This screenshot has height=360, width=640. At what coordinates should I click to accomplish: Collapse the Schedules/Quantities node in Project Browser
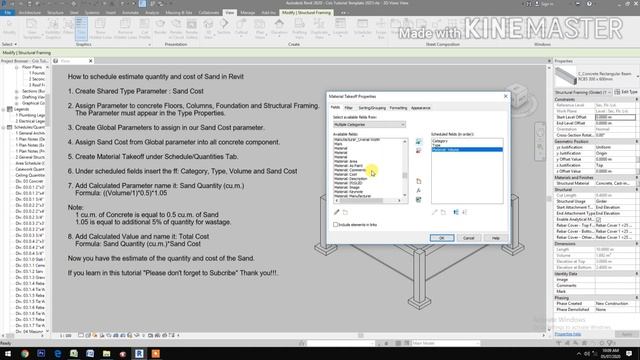click(4, 127)
